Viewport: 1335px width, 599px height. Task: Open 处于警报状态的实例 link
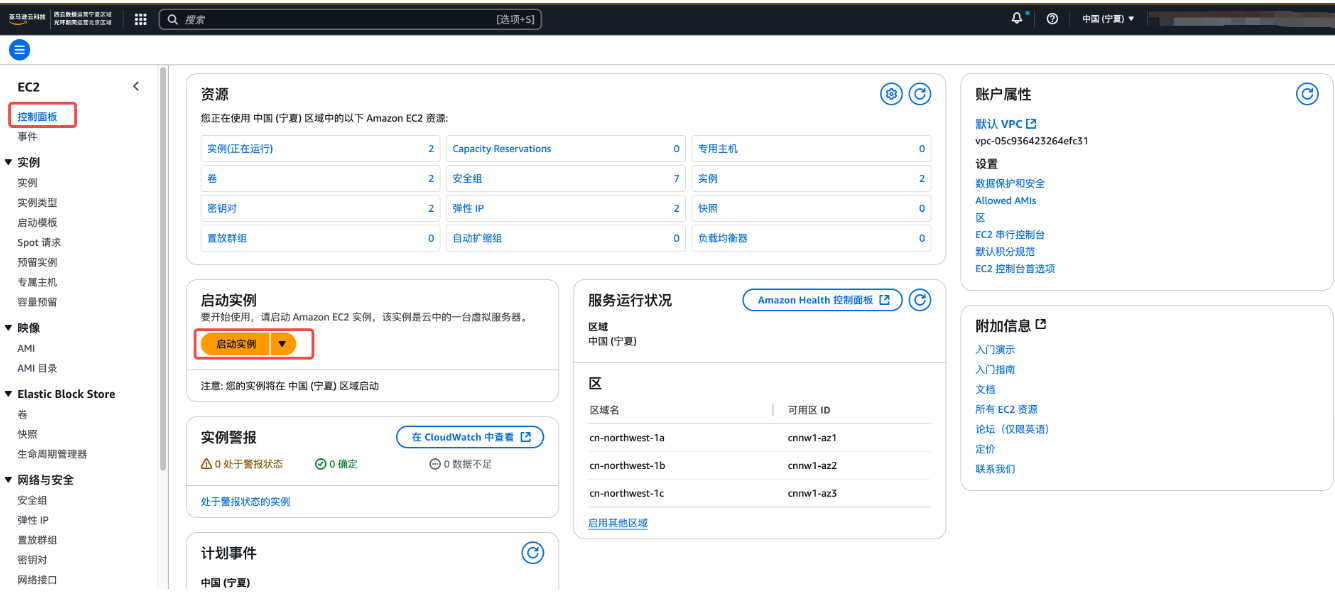point(245,502)
